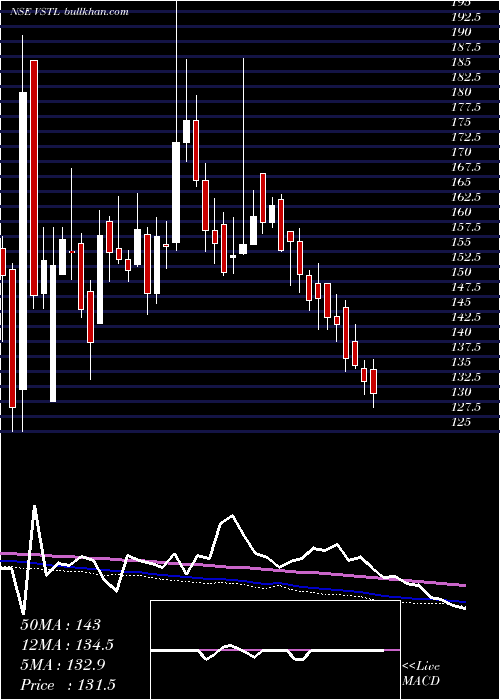Click the 182.5 price axis label
Screen dimensions: 500x700
click(x=466, y=77)
